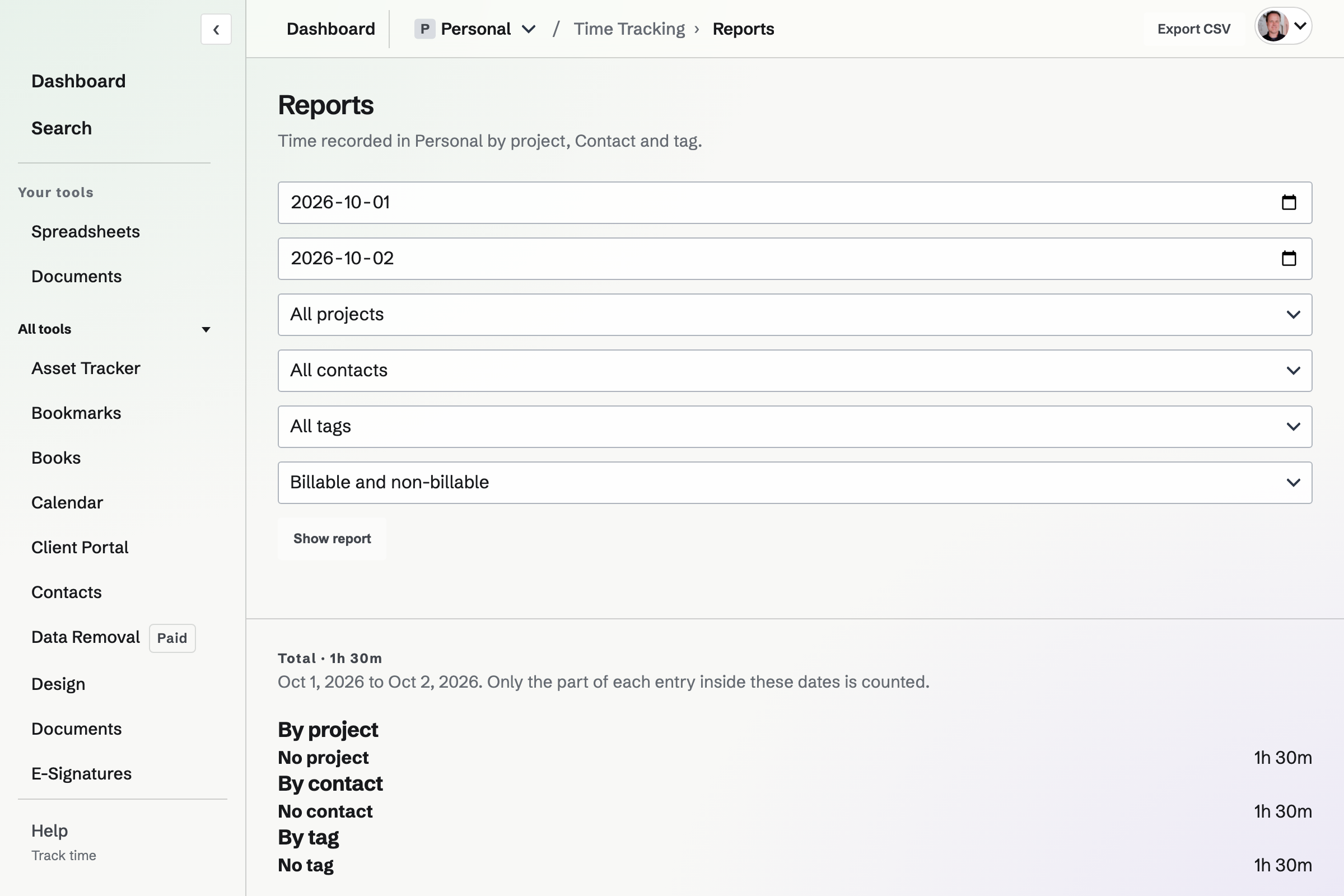Expand the All projects dropdown

pos(795,314)
